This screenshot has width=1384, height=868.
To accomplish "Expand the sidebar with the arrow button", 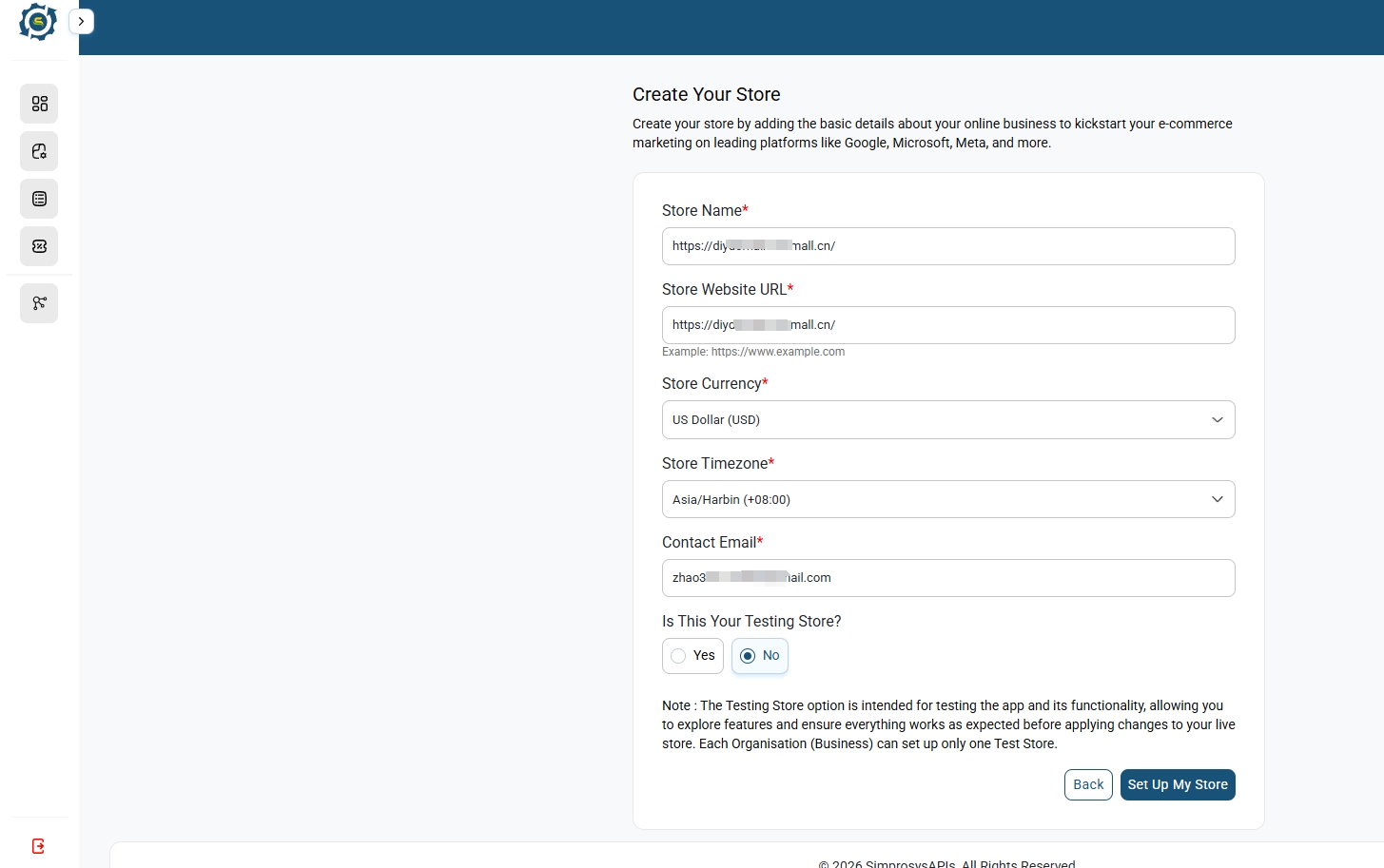I will click(82, 21).
